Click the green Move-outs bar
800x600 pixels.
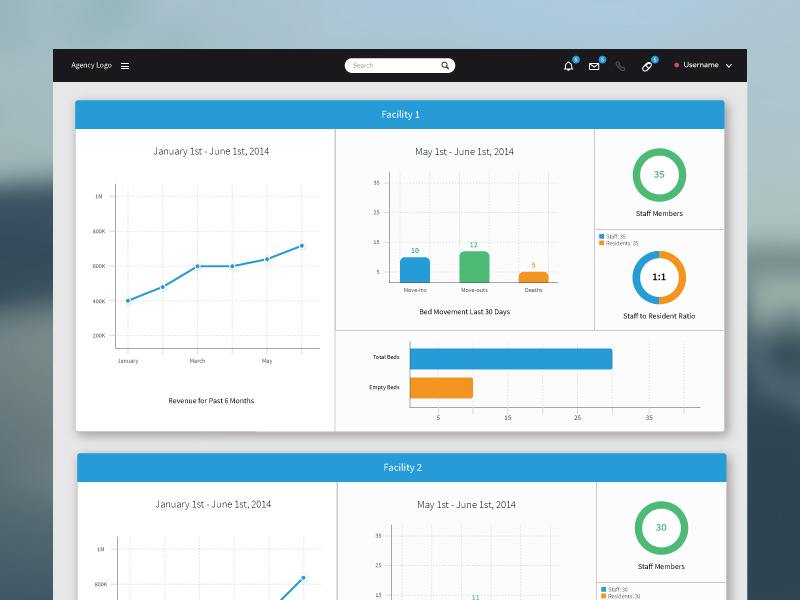[474, 267]
